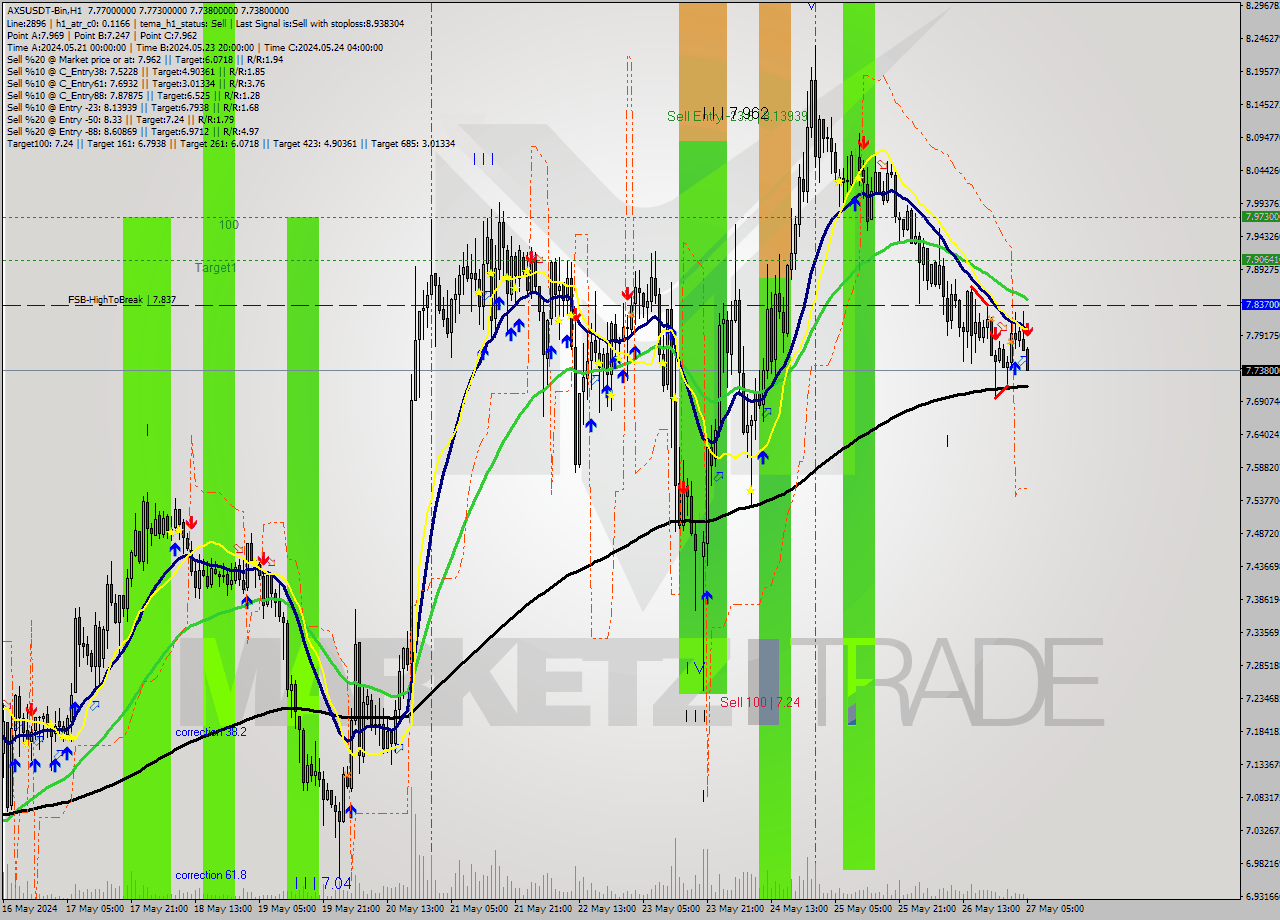Screen dimensions: 1280x920
Task: Click the 7.4872 price axis label
Action: pyautogui.click(x=1262, y=534)
